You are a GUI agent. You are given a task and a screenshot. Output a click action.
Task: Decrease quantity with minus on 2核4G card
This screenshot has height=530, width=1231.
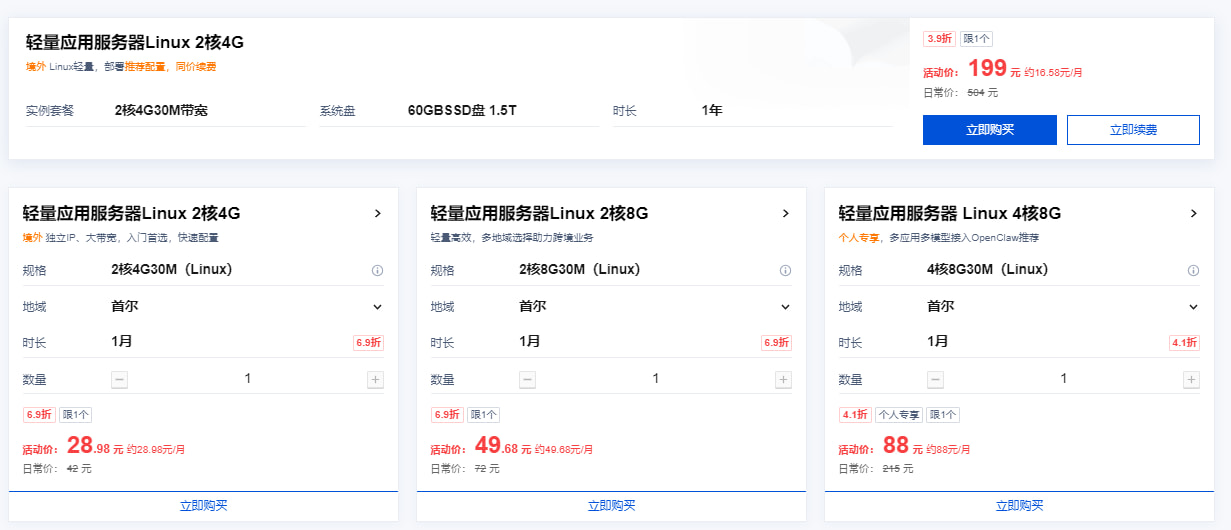click(120, 380)
